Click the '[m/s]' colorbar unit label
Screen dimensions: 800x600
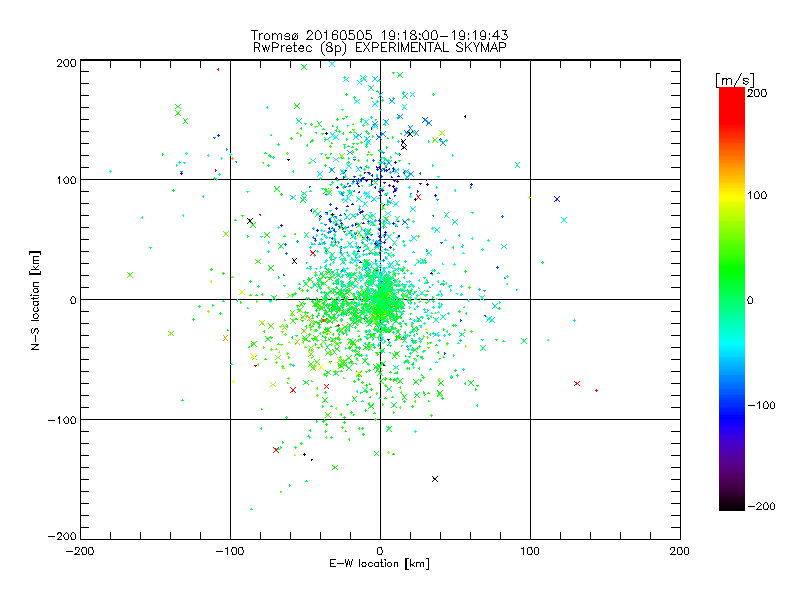(735, 80)
